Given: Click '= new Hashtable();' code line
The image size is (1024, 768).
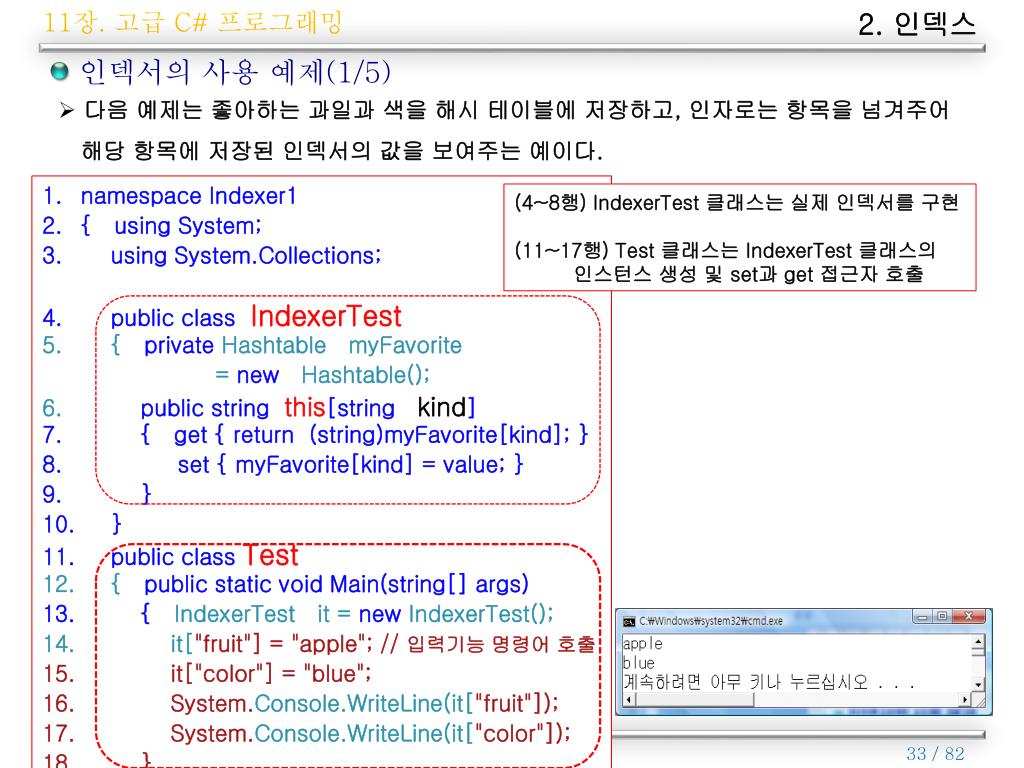Looking at the screenshot, I should point(323,375).
